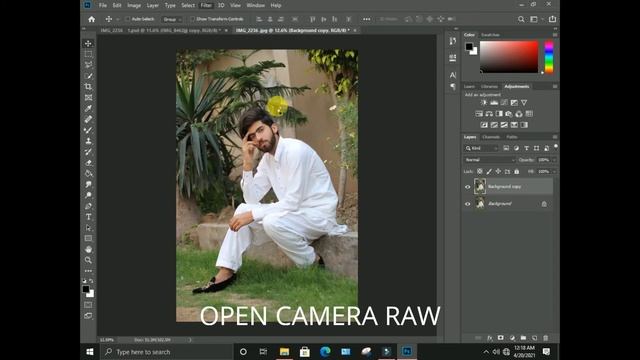The image size is (640, 360).
Task: Toggle lock all for layer
Action: (517, 172)
